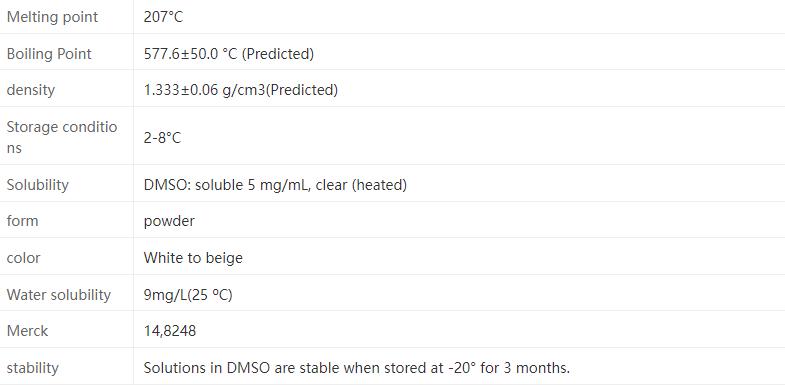
Task: Select the 1.333±0.06 g/cm3 density value
Action: (x=241, y=90)
